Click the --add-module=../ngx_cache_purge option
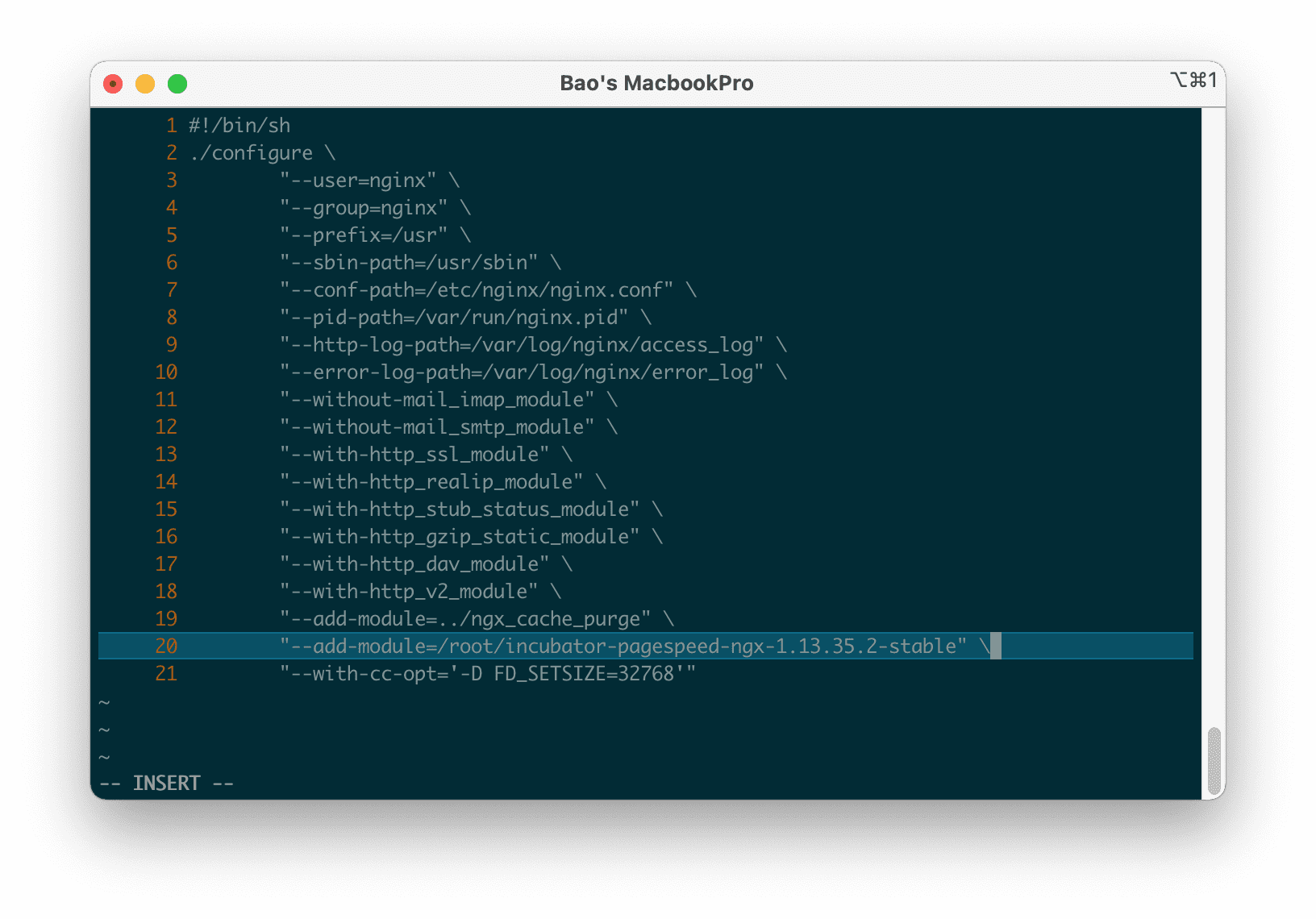This screenshot has width=1316, height=919. pyautogui.click(x=465, y=619)
